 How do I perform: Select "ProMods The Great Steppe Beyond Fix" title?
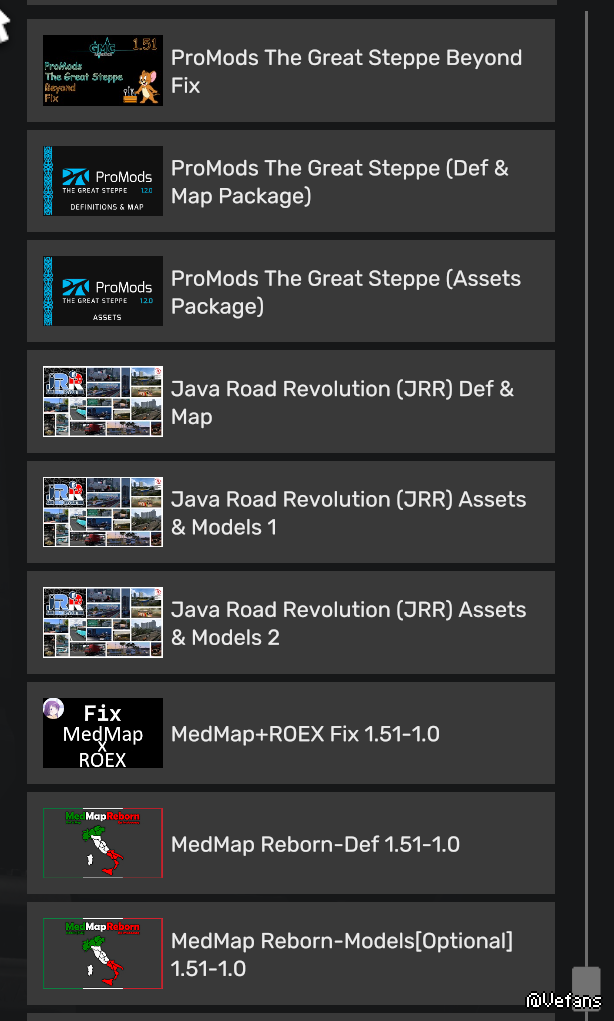(x=346, y=71)
